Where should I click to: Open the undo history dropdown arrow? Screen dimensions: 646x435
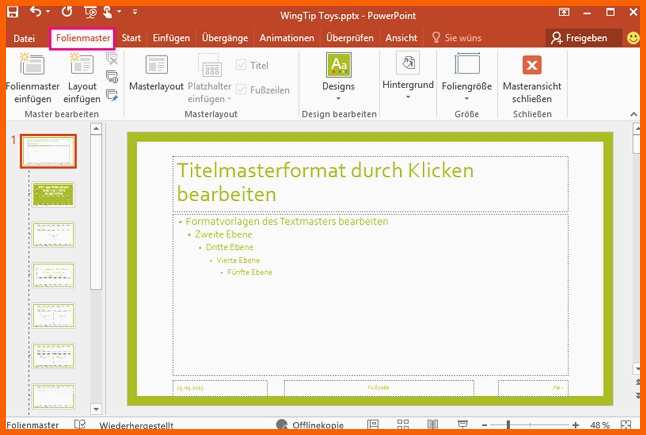48,12
